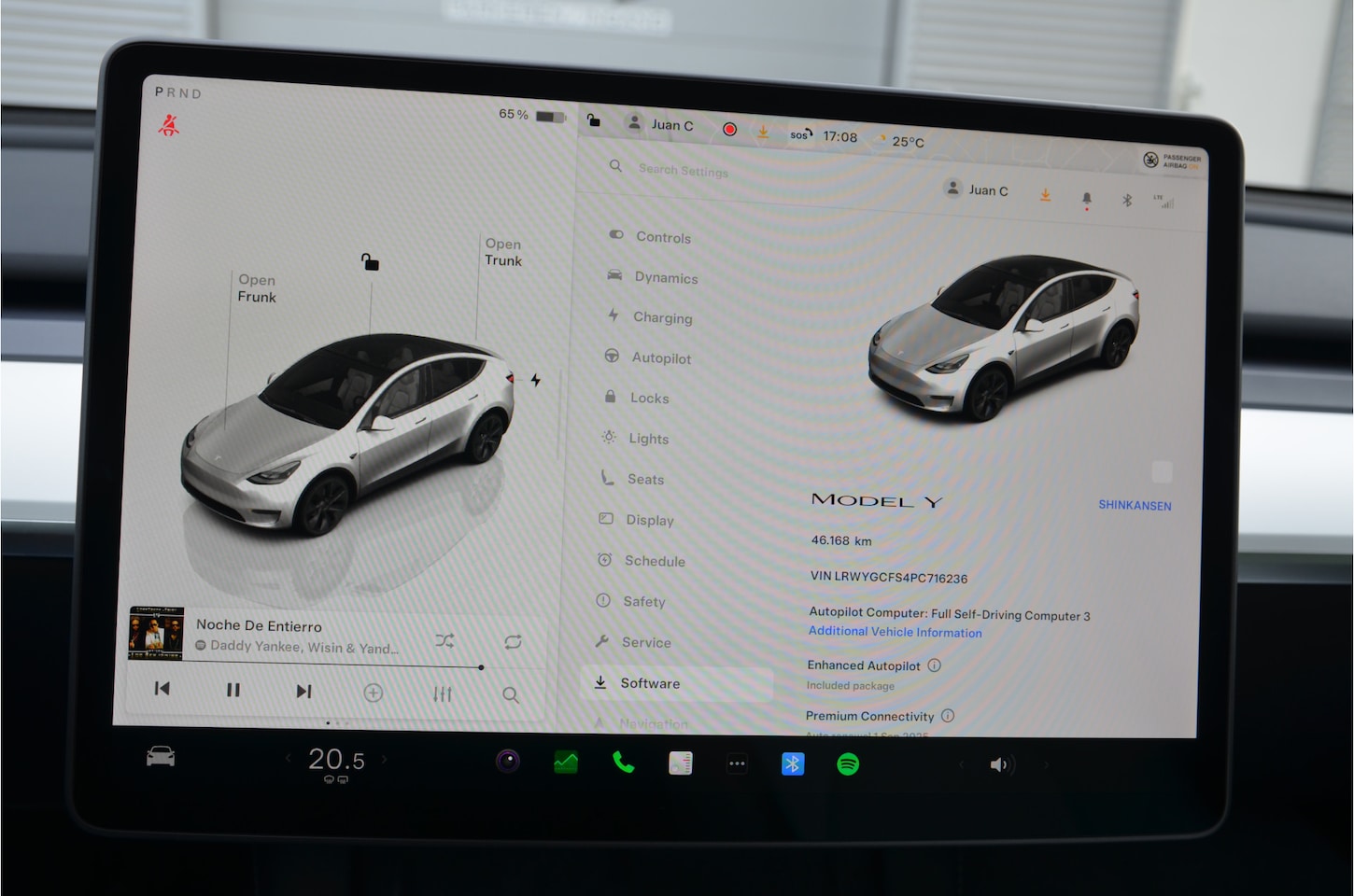Image resolution: width=1354 pixels, height=896 pixels.
Task: Open the Charging settings menu
Action: point(662,317)
